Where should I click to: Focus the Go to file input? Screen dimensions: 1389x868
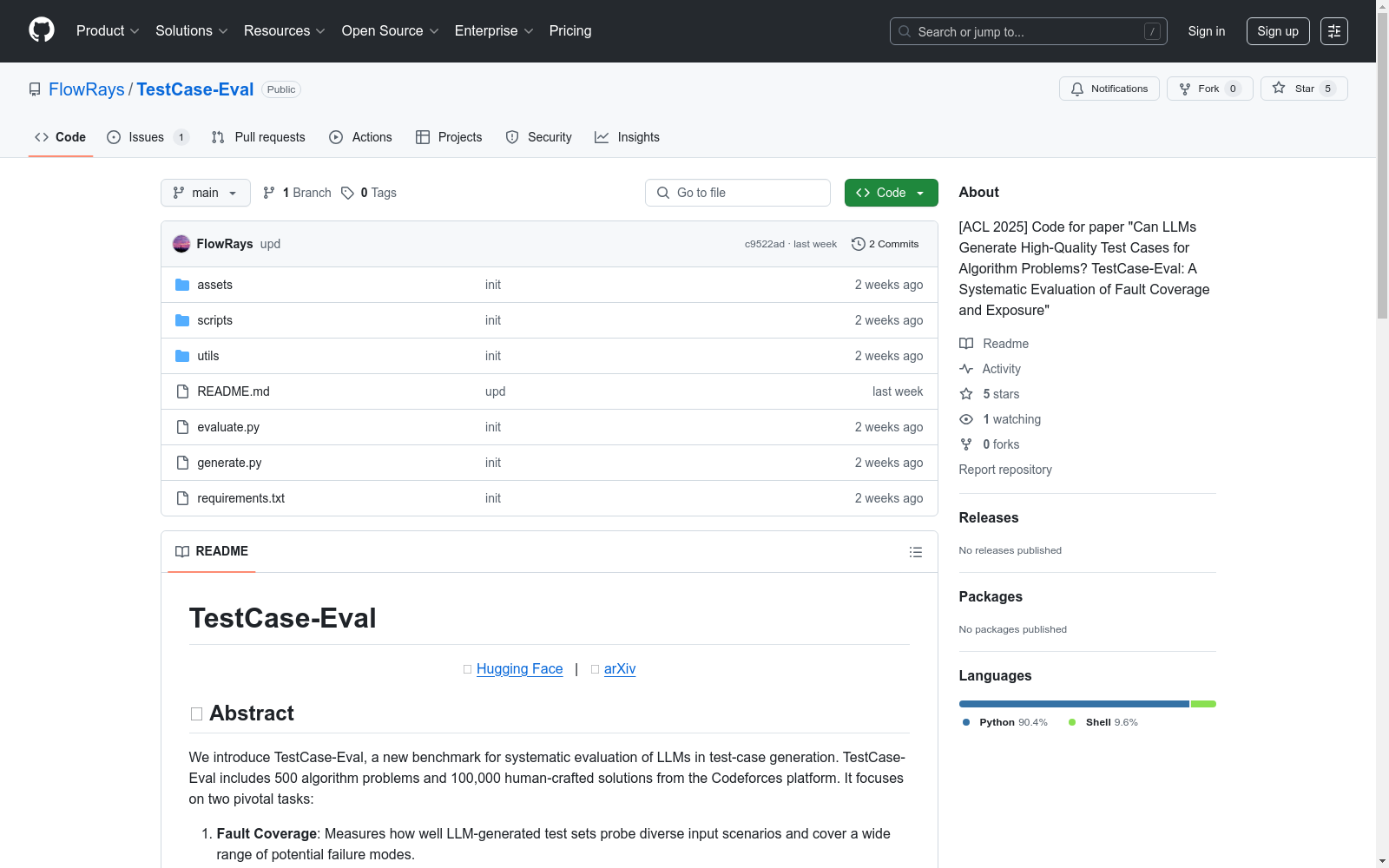(x=738, y=193)
